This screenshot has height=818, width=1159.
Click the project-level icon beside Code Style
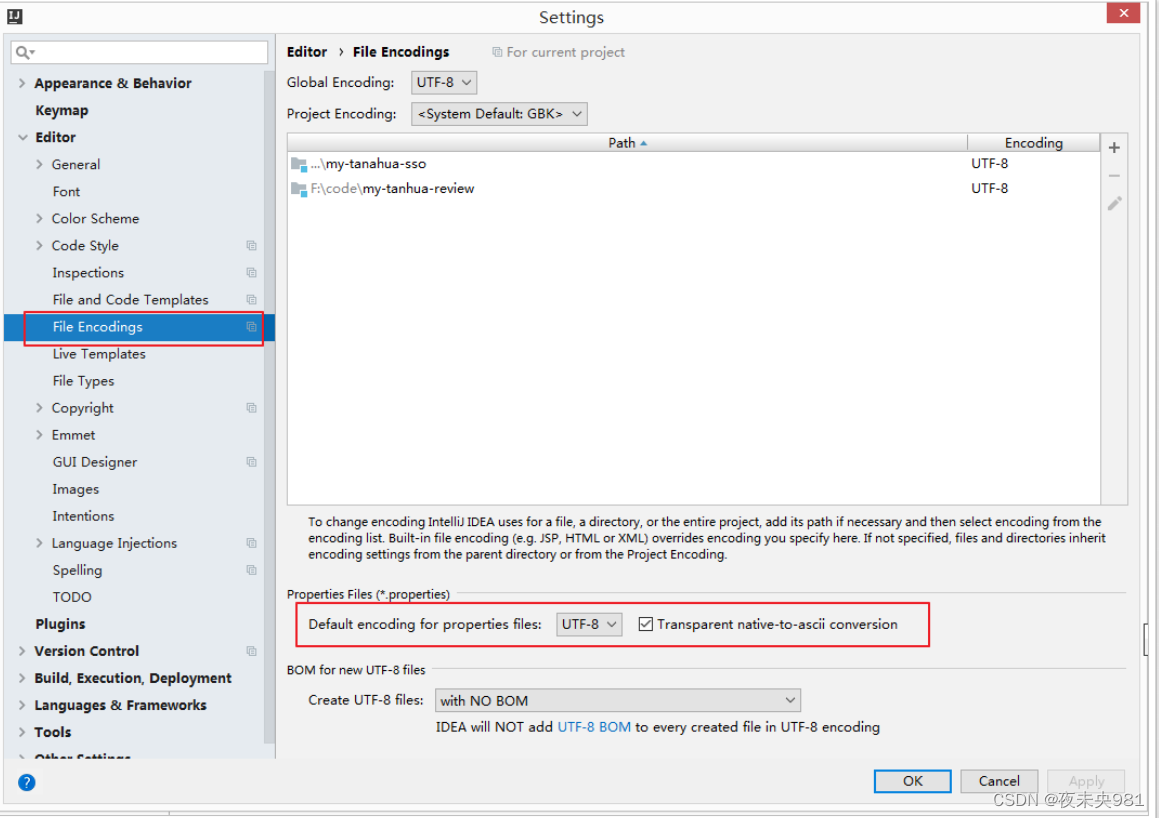[x=251, y=245]
